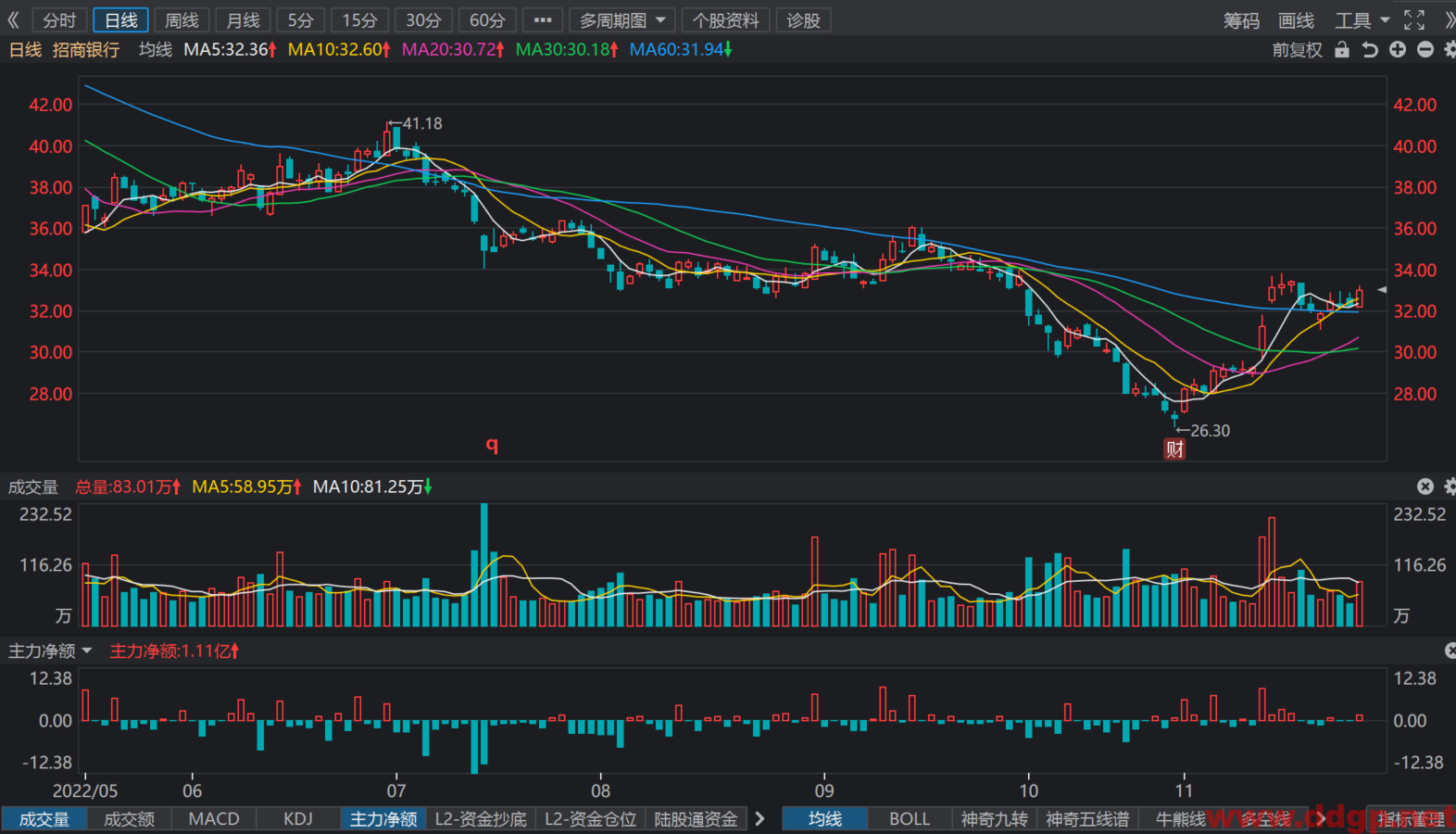This screenshot has width=1456, height=834.
Task: Click the red 财 marker on chart
Action: 1174,449
